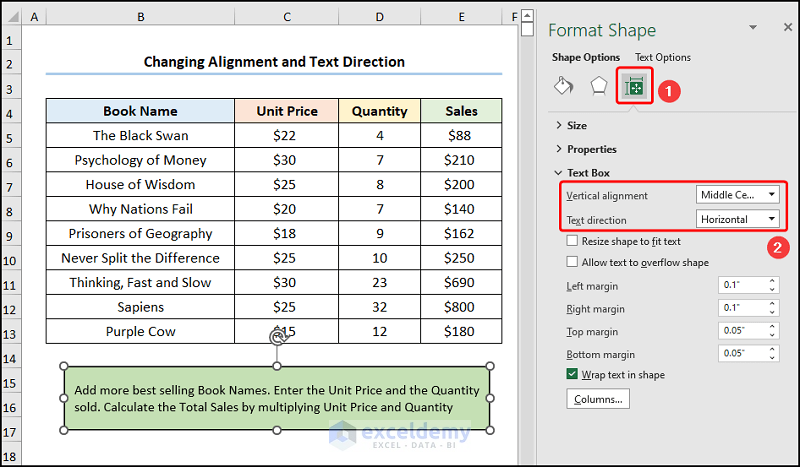Increase the Bottom margin value

click(x=772, y=349)
